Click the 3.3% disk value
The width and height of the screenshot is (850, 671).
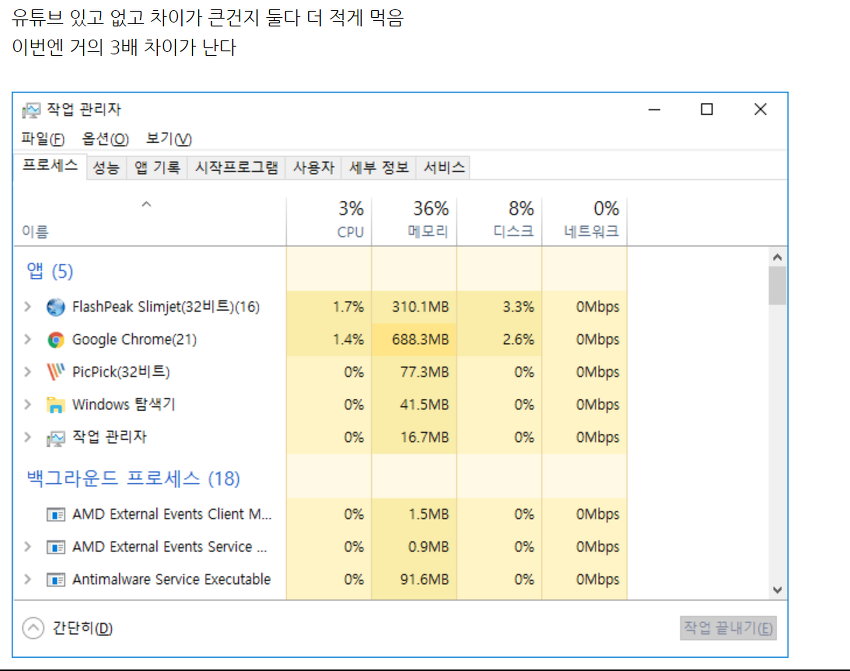[518, 307]
